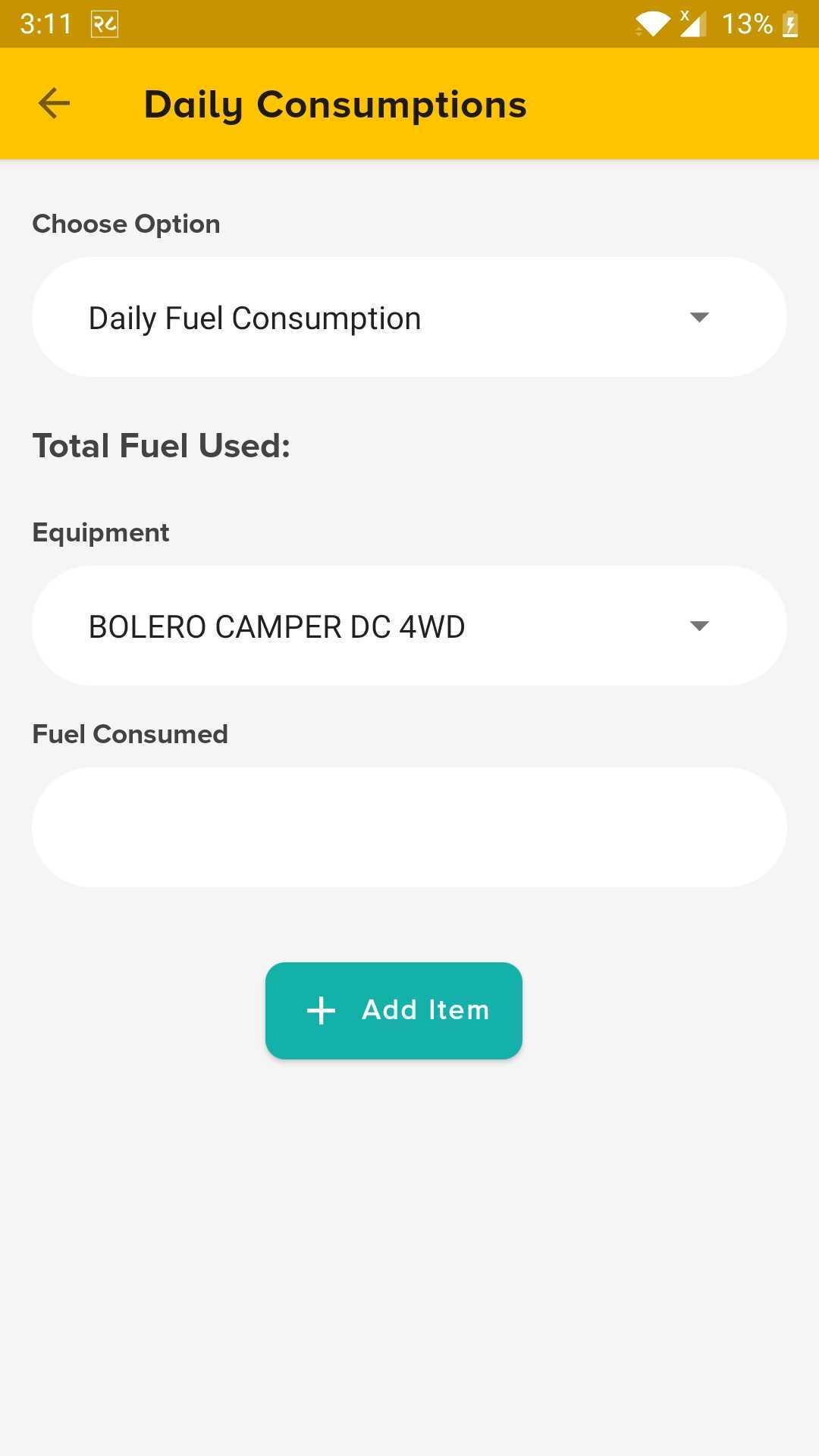Click the Equipment dropdown arrow
This screenshot has height=1456, width=819.
[699, 626]
